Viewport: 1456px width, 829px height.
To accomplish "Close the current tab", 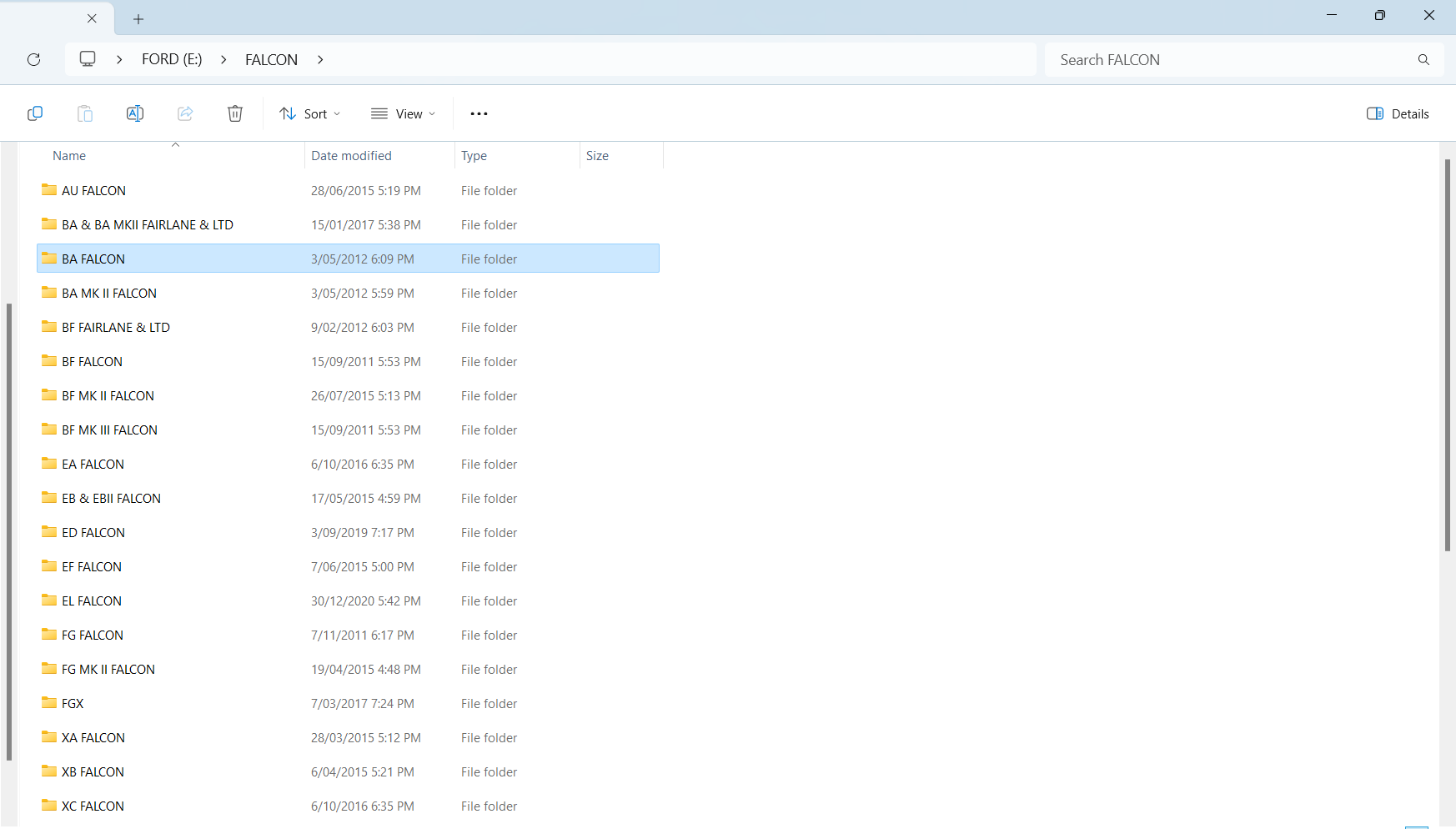I will (x=92, y=18).
